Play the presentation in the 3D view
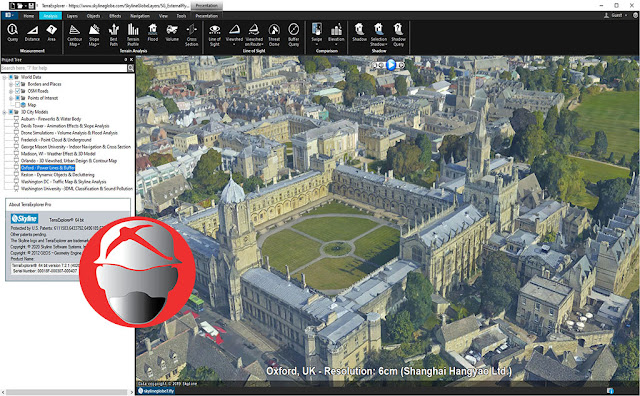Screen dimensions: 640x396 pyautogui.click(x=391, y=65)
